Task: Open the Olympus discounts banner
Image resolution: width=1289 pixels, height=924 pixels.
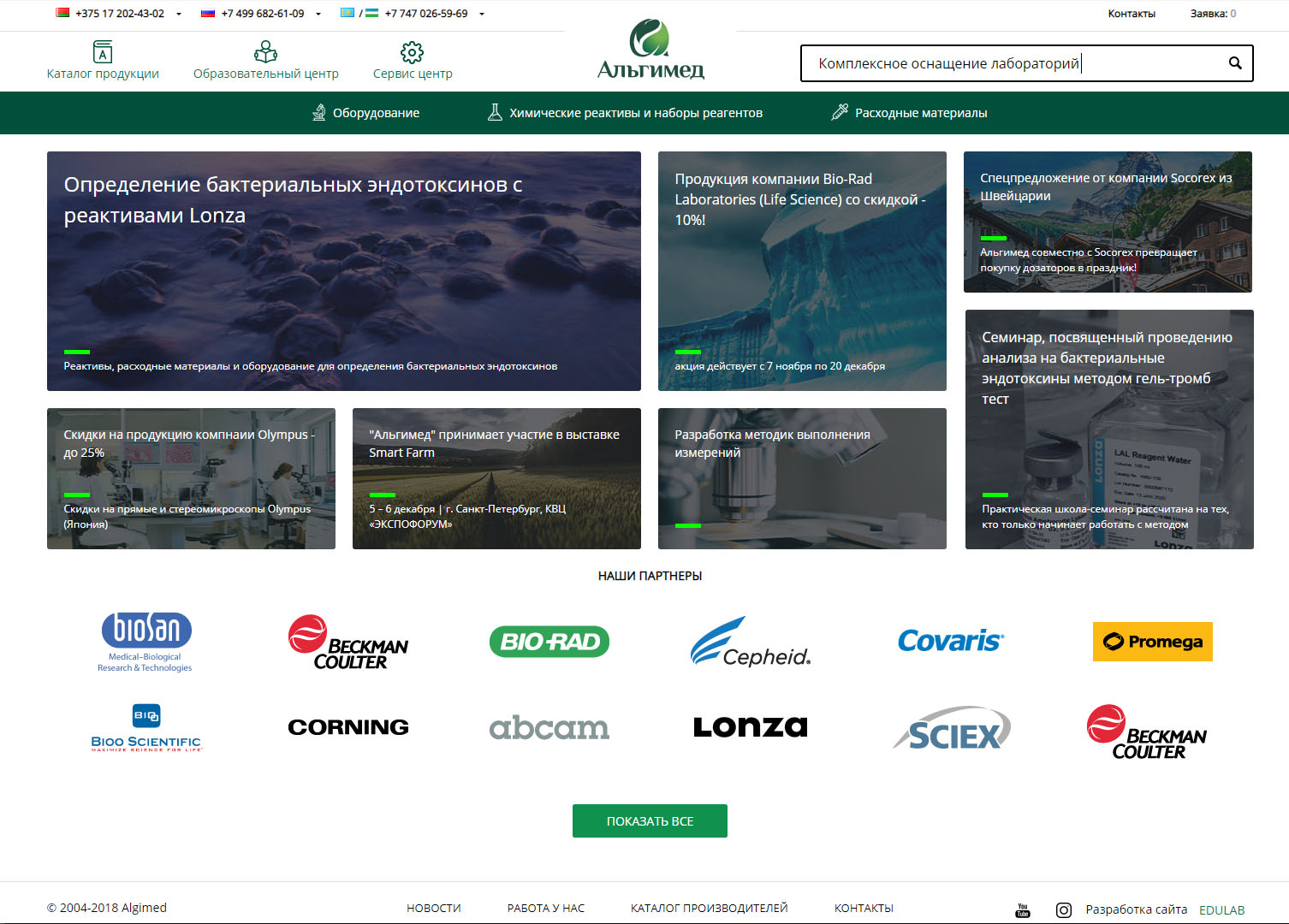Action: (x=191, y=479)
